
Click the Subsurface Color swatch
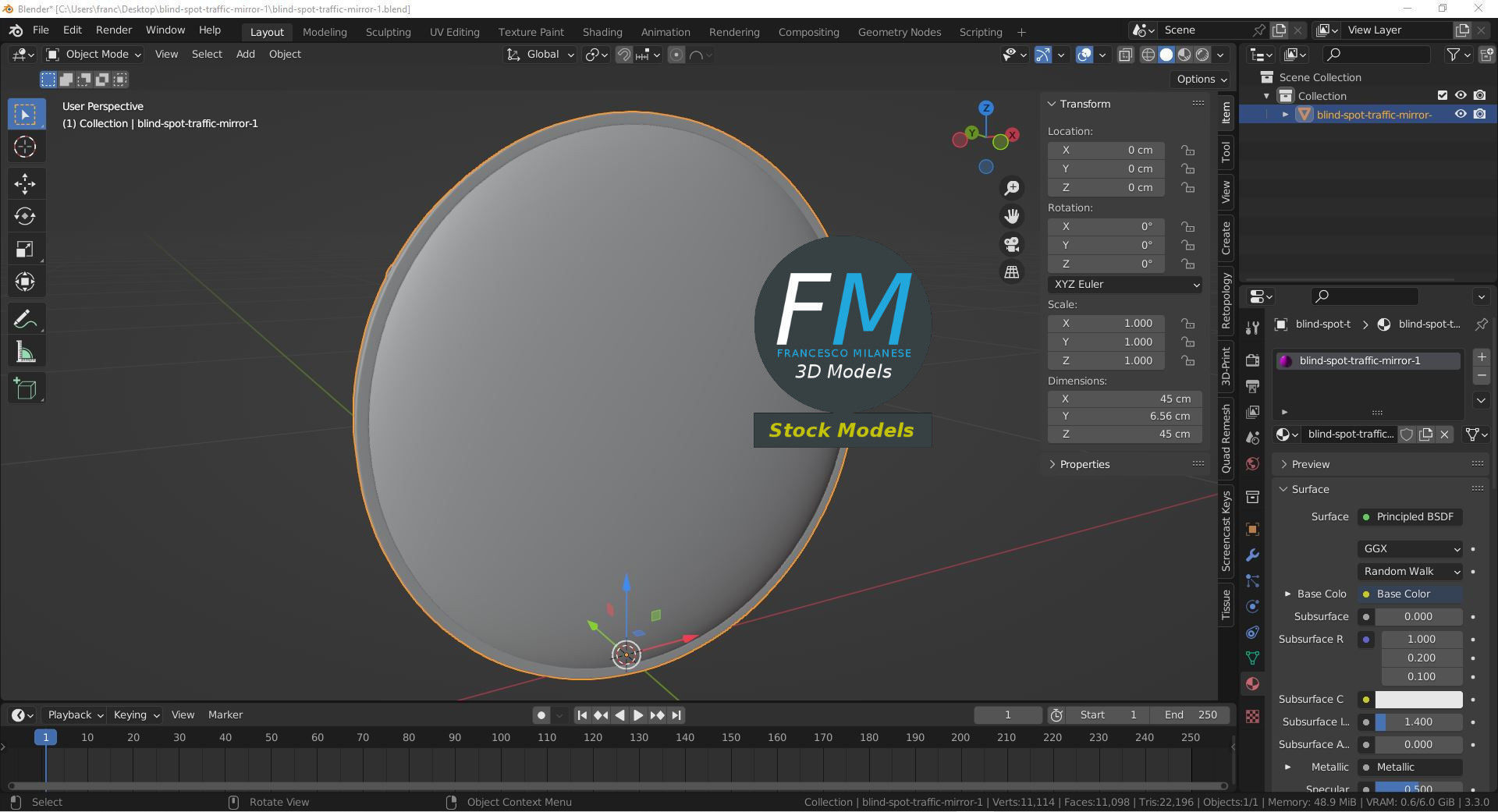[1418, 700]
